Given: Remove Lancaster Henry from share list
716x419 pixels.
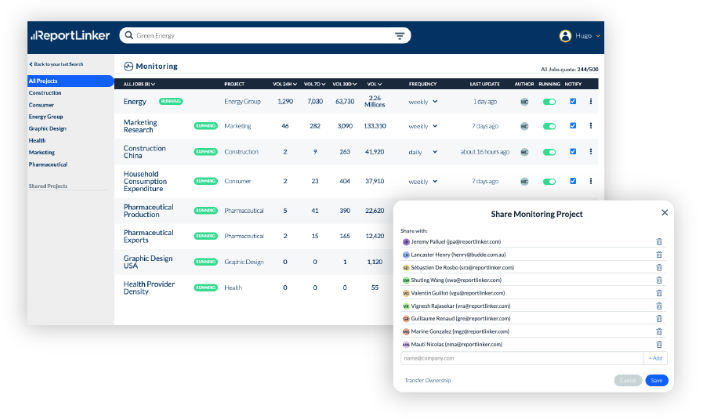Looking at the screenshot, I should pos(659,255).
